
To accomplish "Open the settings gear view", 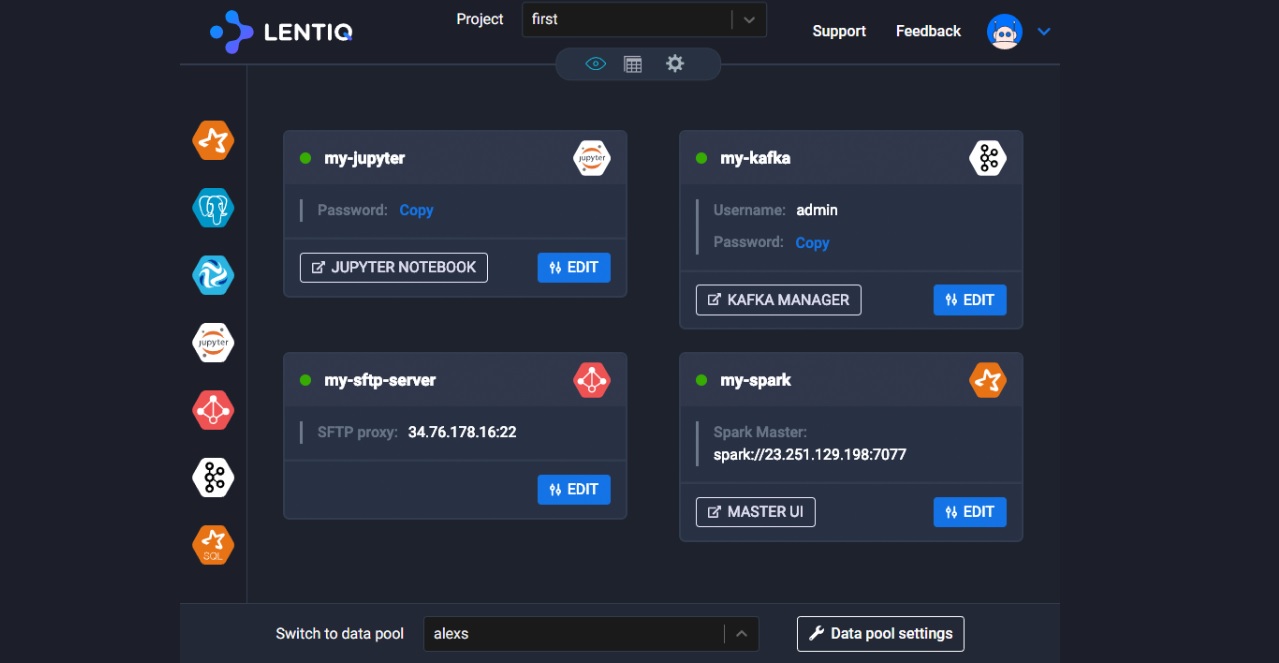I will [675, 64].
